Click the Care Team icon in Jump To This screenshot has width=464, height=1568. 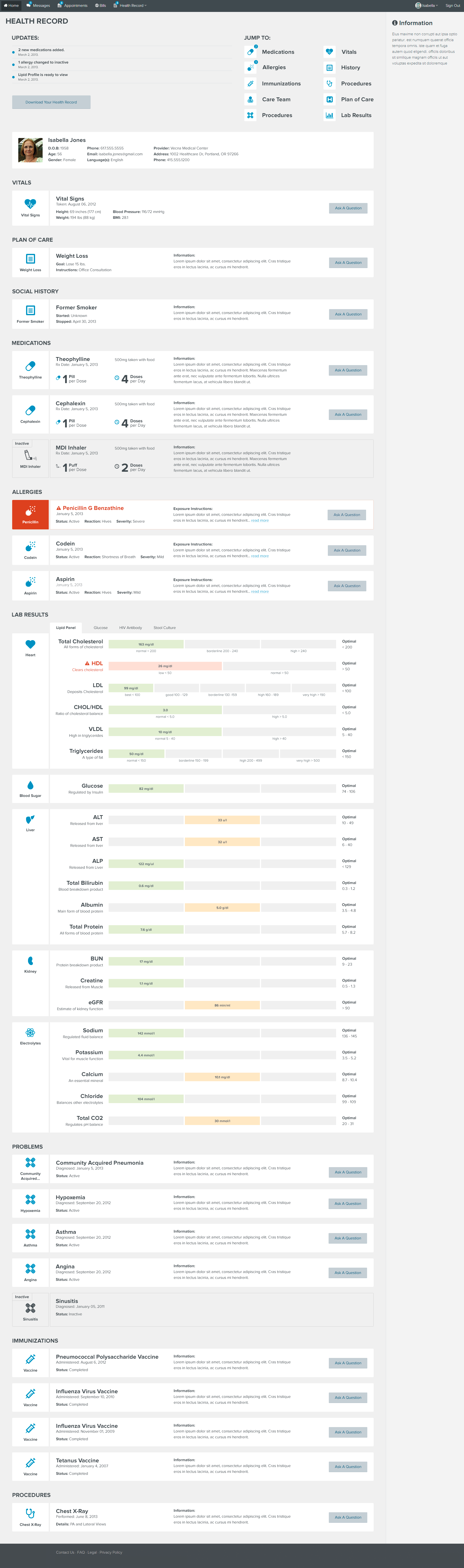250,99
